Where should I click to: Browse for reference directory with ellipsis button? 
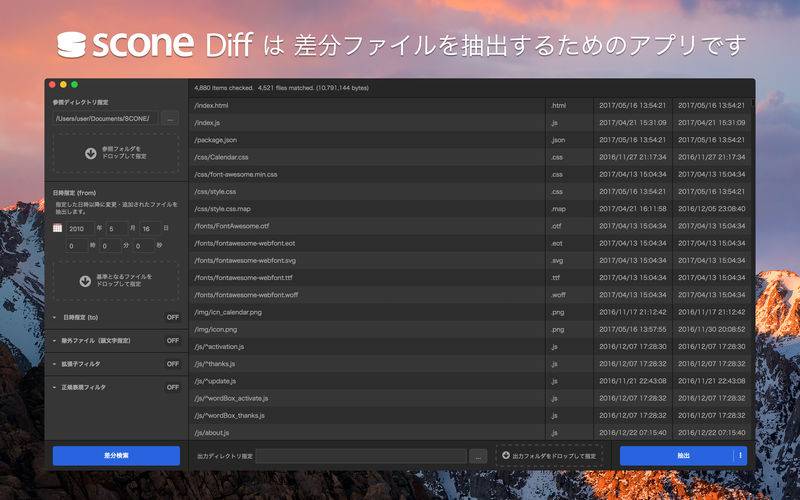(x=170, y=118)
